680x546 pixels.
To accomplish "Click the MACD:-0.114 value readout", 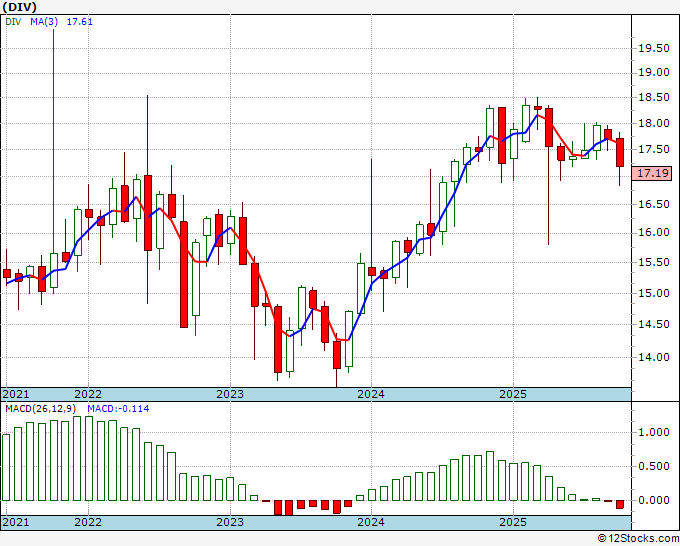I will click(118, 409).
